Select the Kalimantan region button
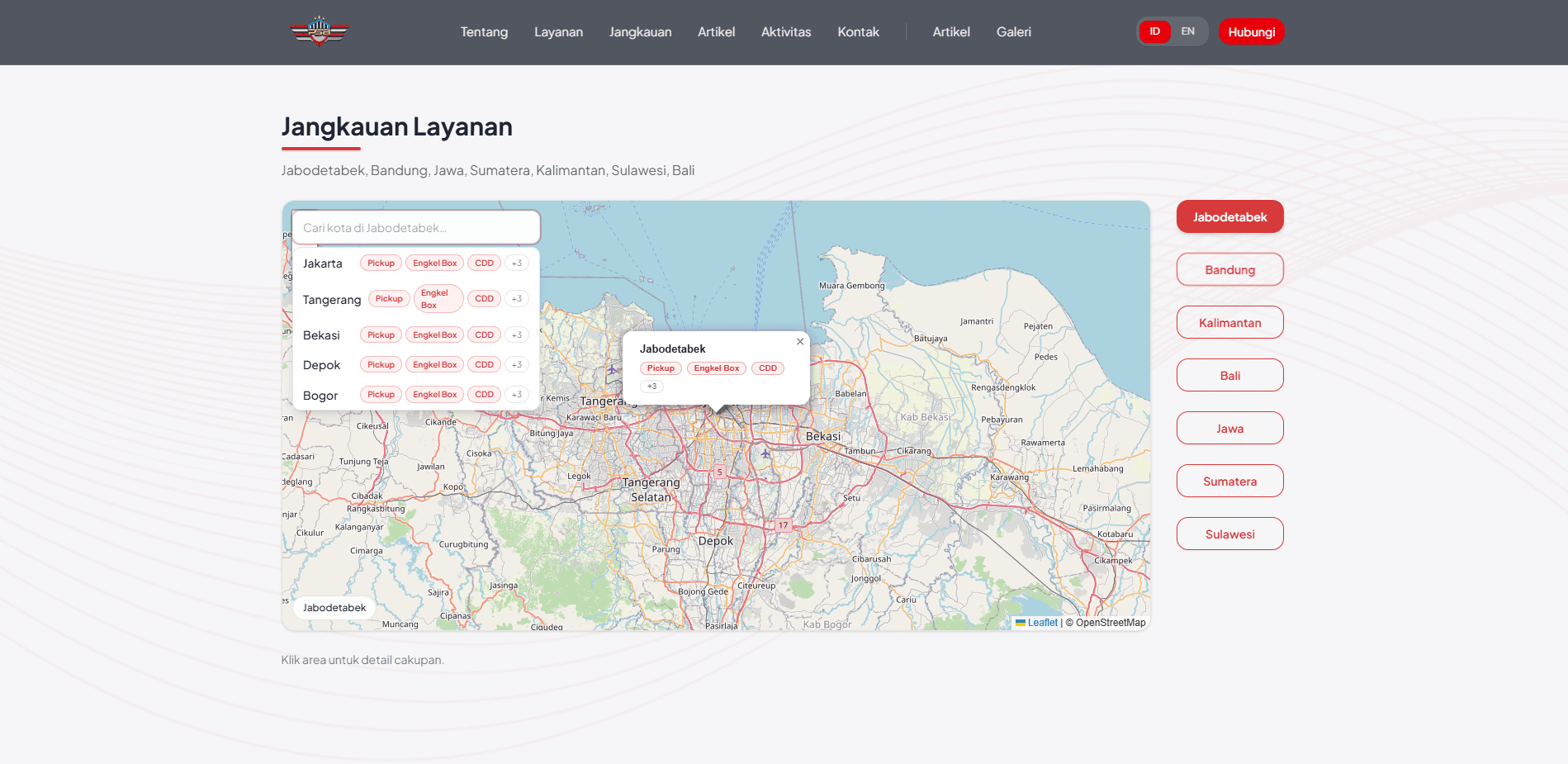 coord(1229,323)
